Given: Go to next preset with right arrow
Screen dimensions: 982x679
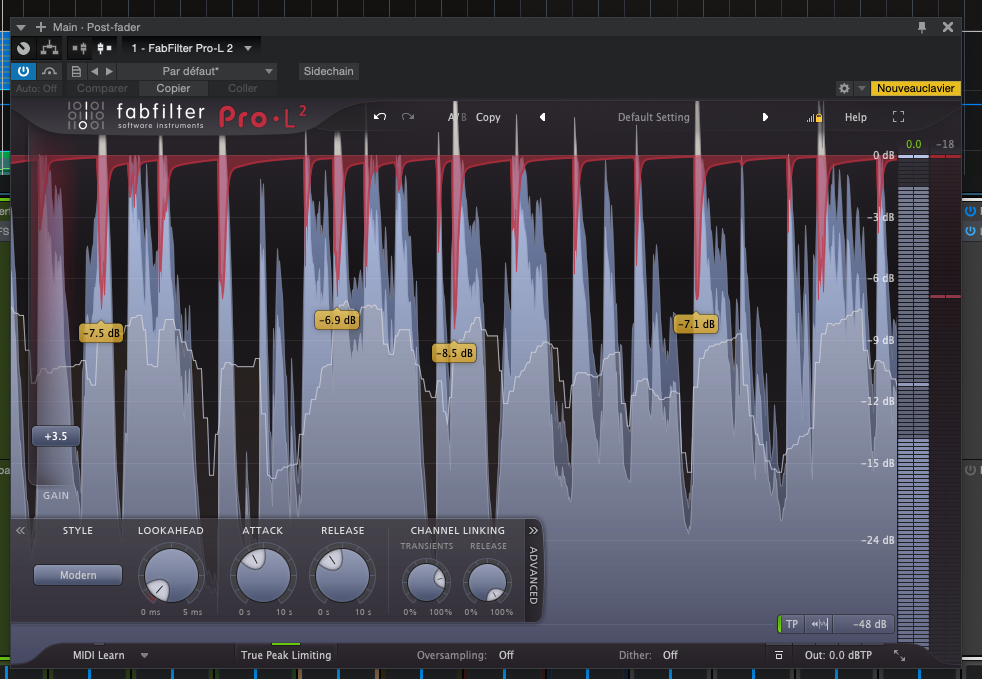Looking at the screenshot, I should tap(765, 117).
